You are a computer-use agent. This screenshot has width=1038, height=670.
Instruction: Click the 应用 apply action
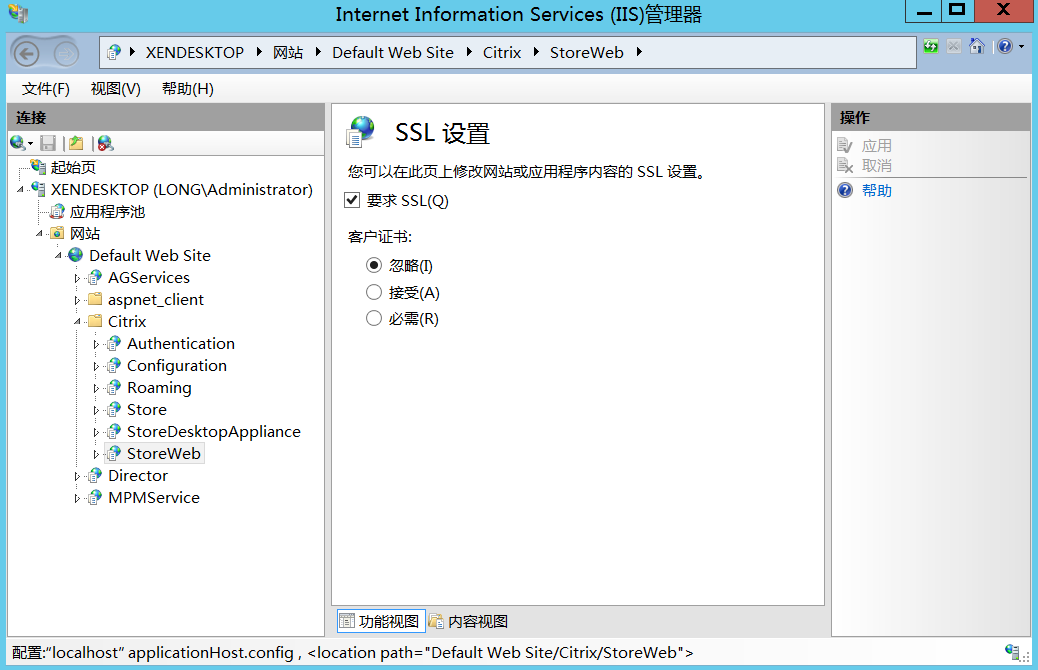(x=876, y=145)
